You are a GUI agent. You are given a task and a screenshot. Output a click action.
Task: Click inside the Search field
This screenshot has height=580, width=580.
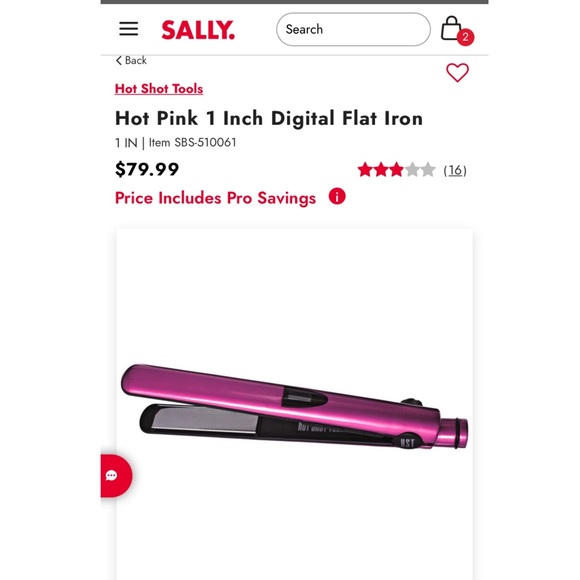pos(353,29)
